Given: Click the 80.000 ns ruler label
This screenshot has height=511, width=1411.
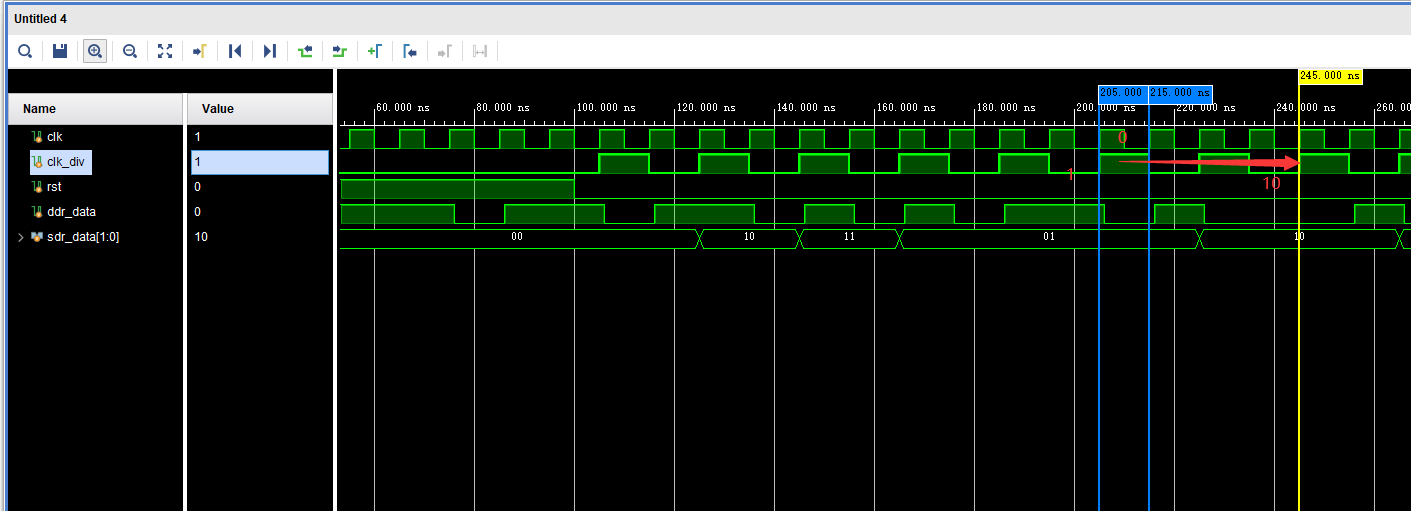Looking at the screenshot, I should pyautogui.click(x=503, y=107).
